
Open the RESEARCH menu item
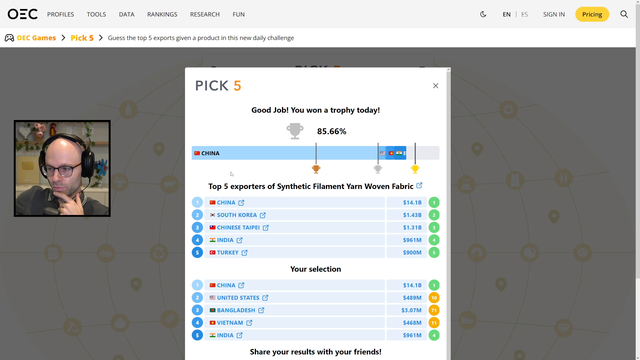204,14
